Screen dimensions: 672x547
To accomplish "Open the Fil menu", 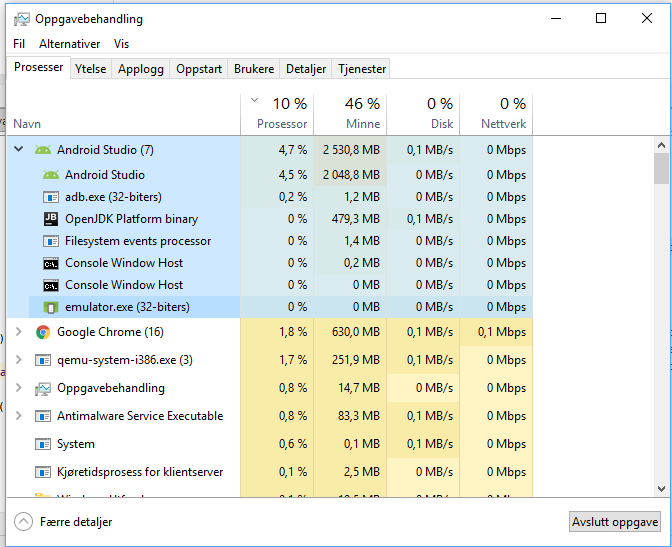I will point(19,44).
